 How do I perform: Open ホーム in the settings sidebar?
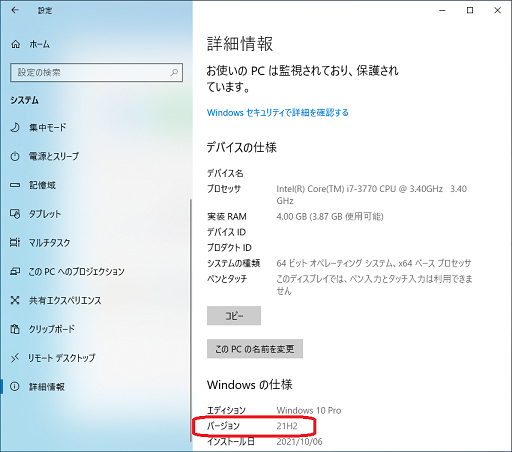pyautogui.click(x=39, y=44)
